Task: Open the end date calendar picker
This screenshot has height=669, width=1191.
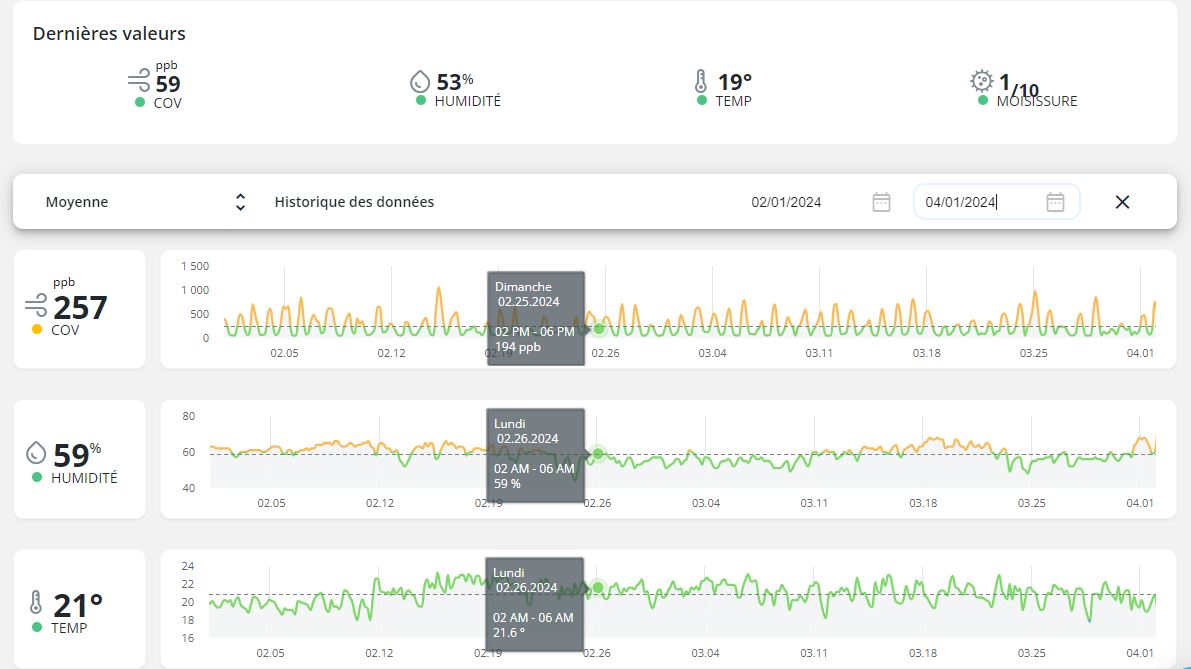Action: 1055,202
